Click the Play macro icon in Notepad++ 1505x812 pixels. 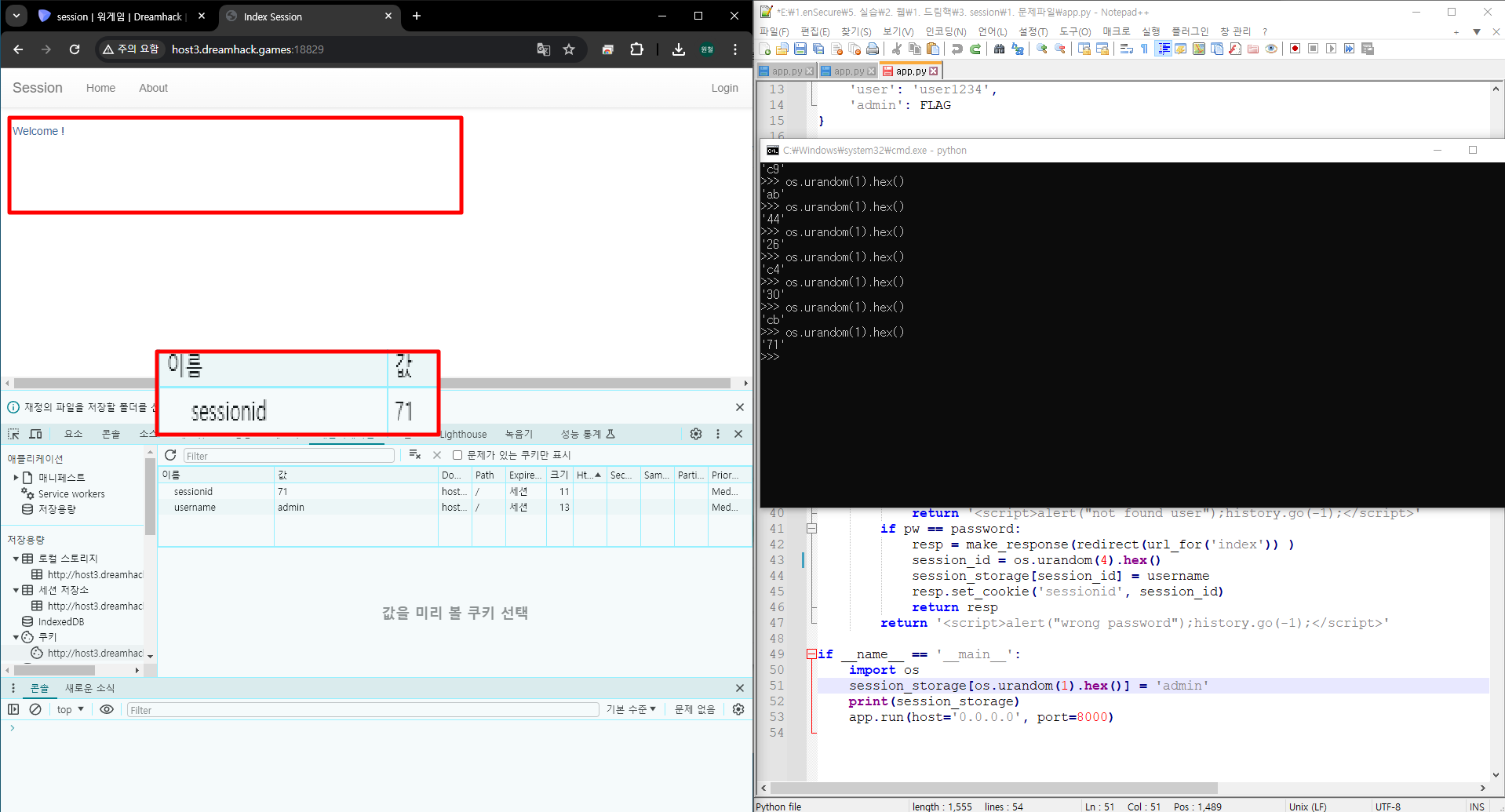[x=1332, y=49]
